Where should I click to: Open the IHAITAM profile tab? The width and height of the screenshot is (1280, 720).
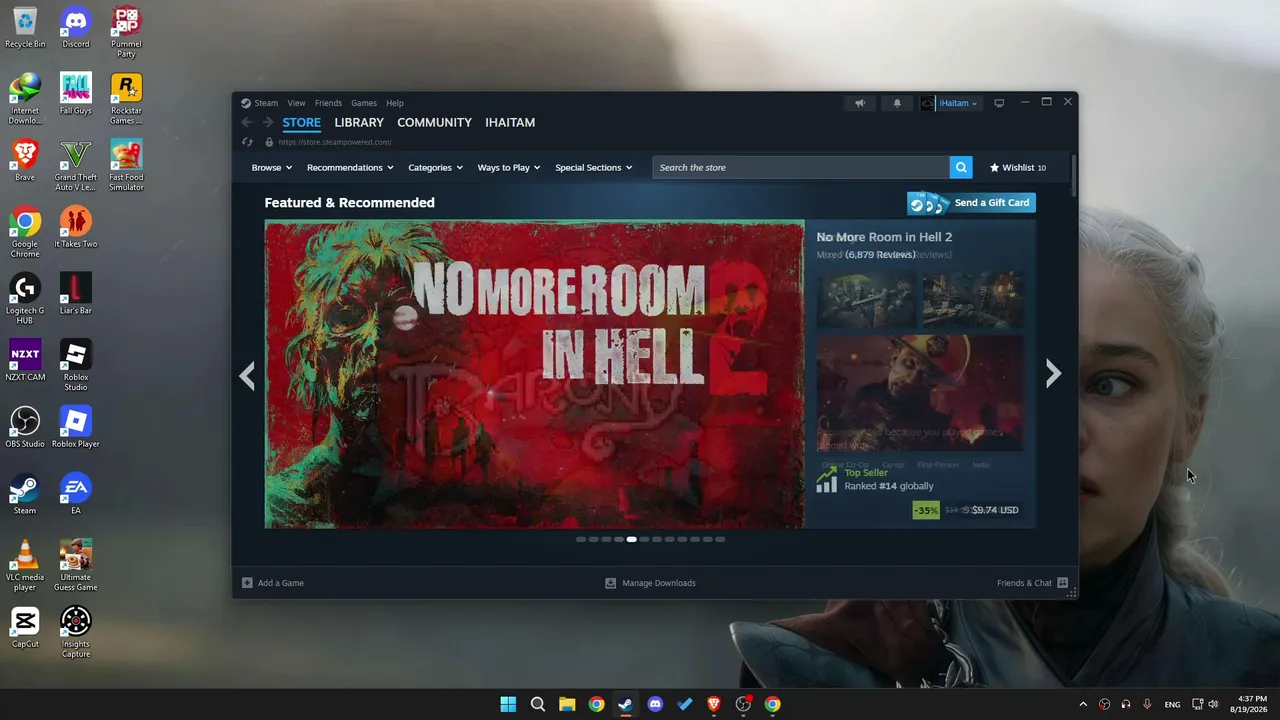510,122
